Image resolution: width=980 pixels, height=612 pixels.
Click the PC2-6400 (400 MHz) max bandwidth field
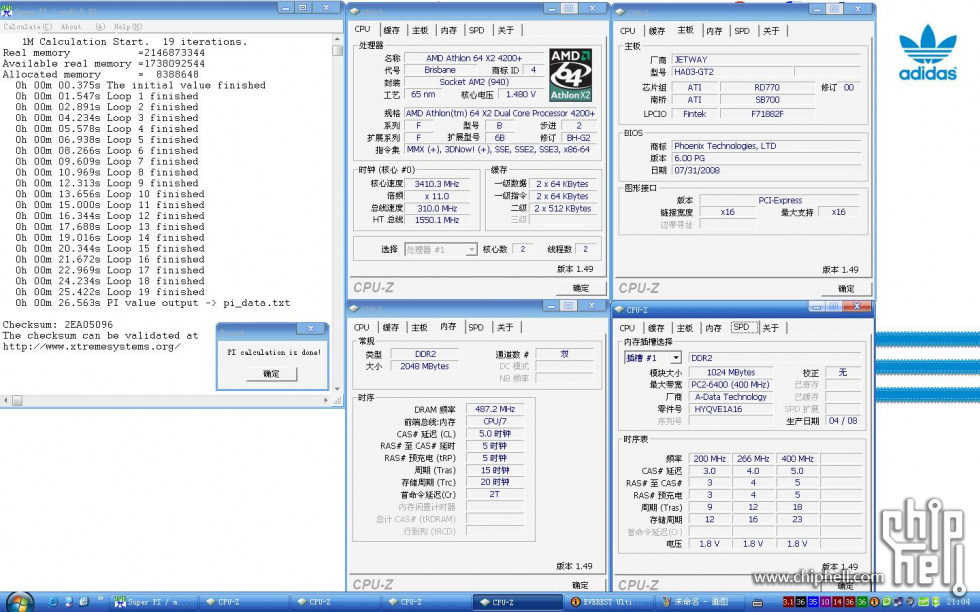pyautogui.click(x=730, y=384)
